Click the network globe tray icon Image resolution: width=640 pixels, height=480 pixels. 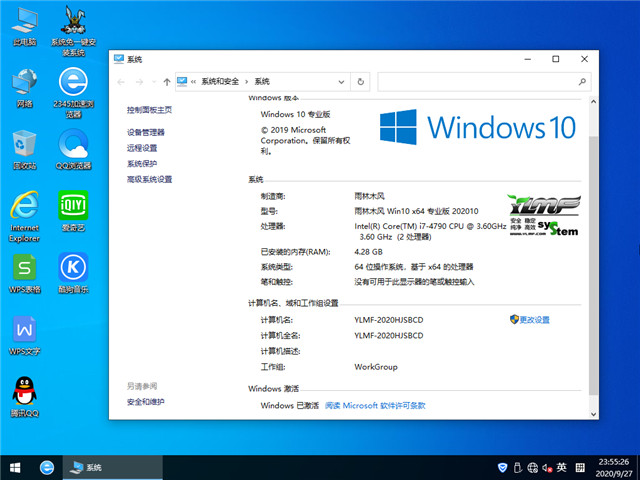[x=532, y=468]
